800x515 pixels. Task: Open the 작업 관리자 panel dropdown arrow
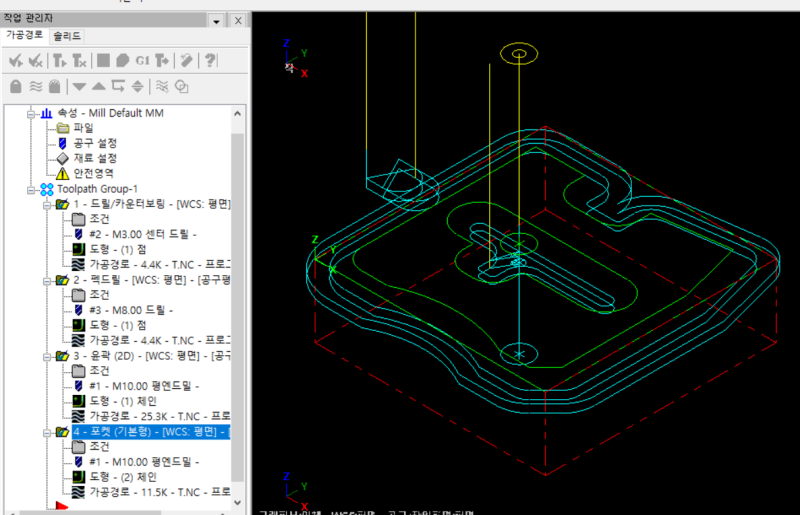[217, 20]
